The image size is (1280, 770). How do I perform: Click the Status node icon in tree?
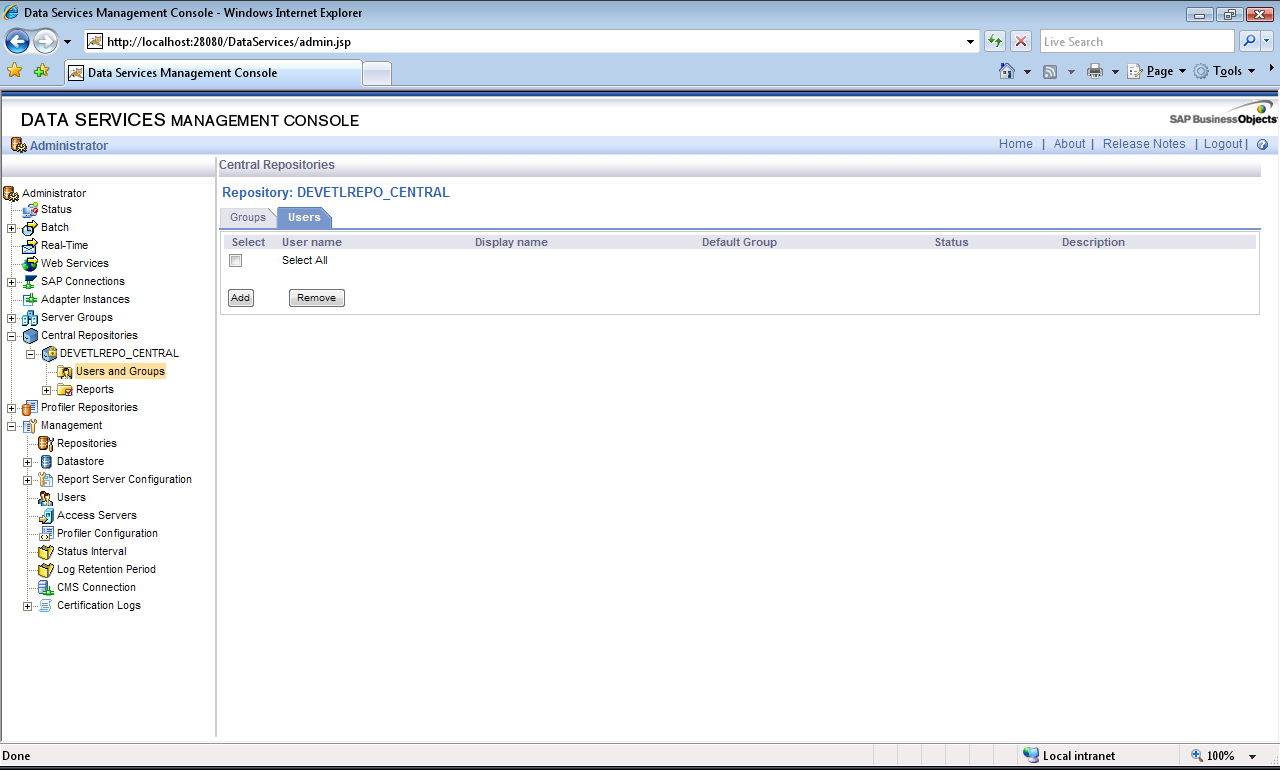pyautogui.click(x=30, y=210)
